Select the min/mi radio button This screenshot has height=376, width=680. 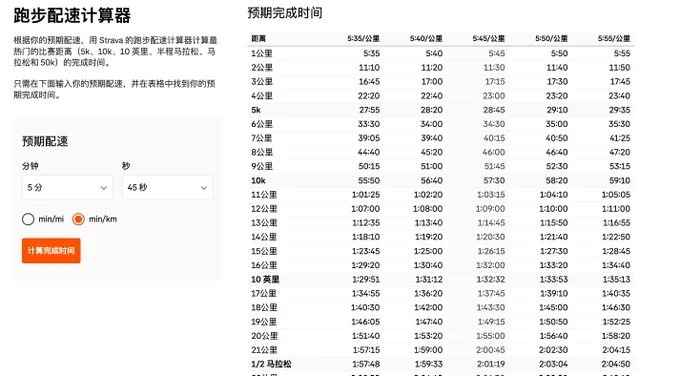[x=28, y=219]
